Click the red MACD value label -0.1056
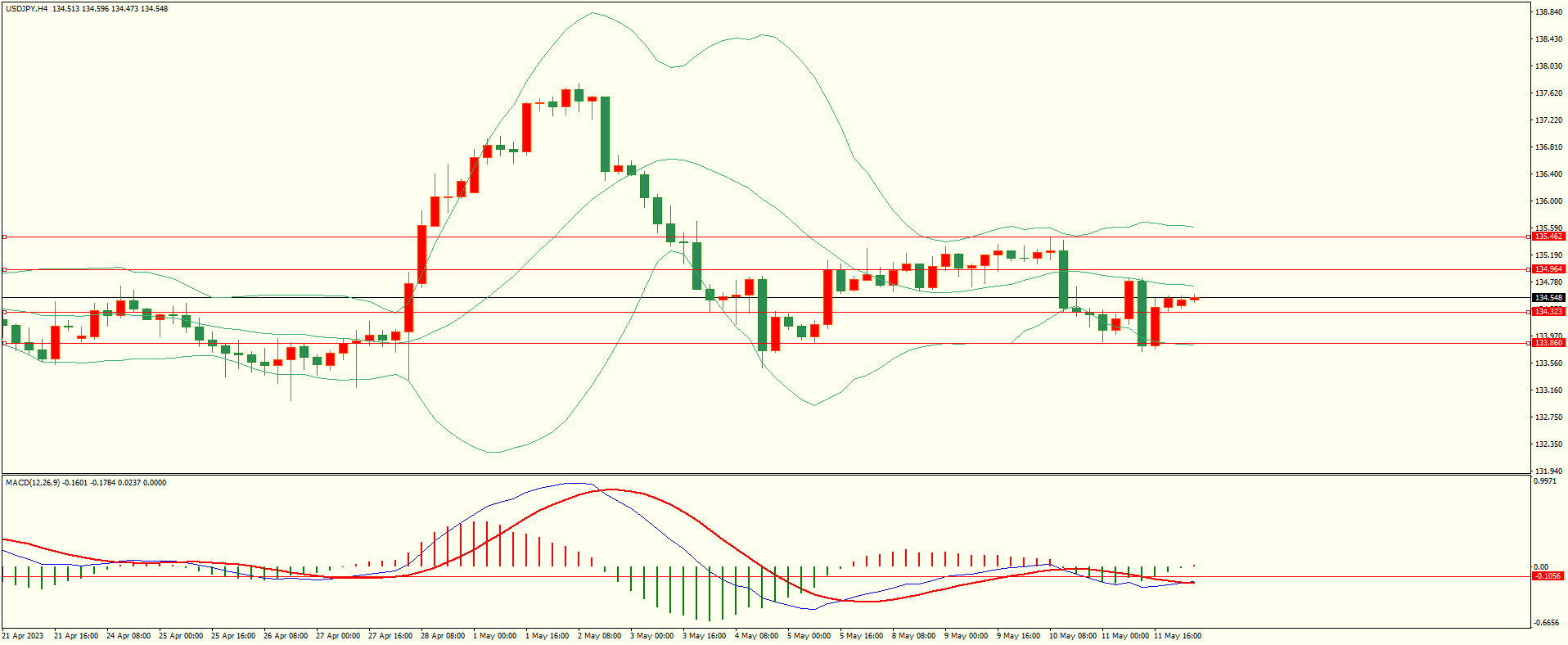Image resolution: width=1568 pixels, height=645 pixels. 1548,576
